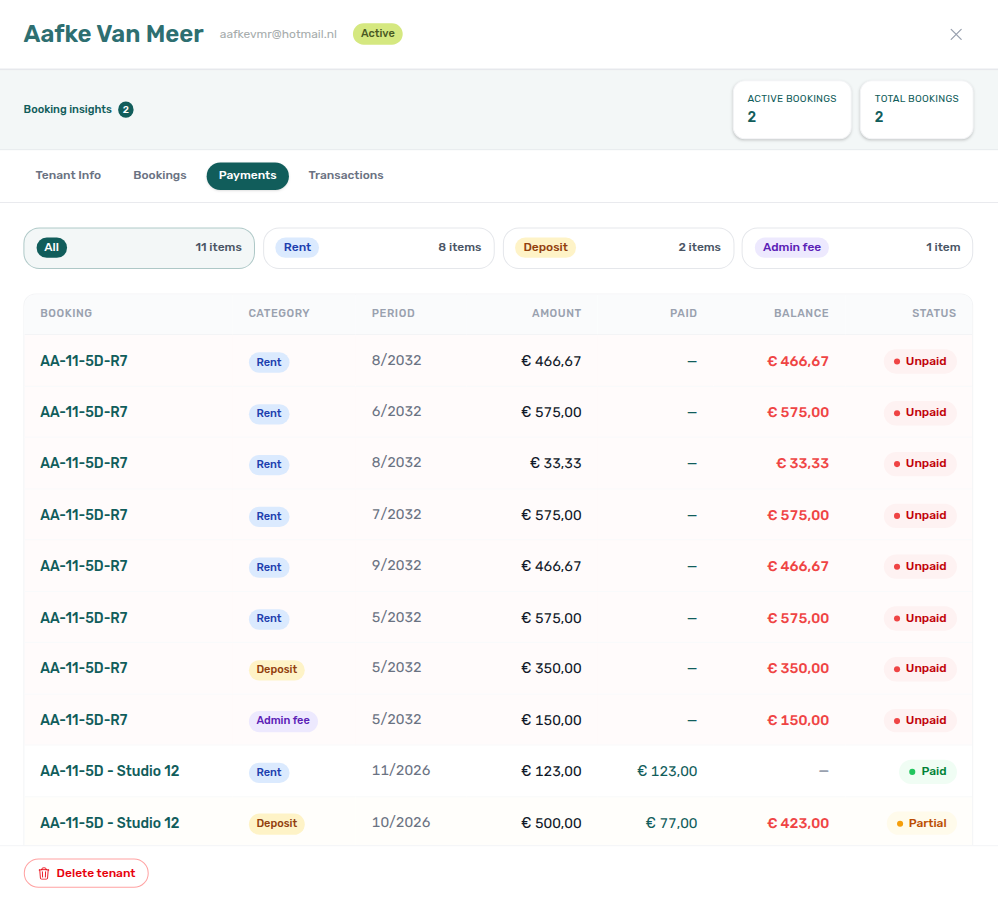Viewport: 998px width, 900px height.
Task: Click the Active status badge
Action: [377, 34]
